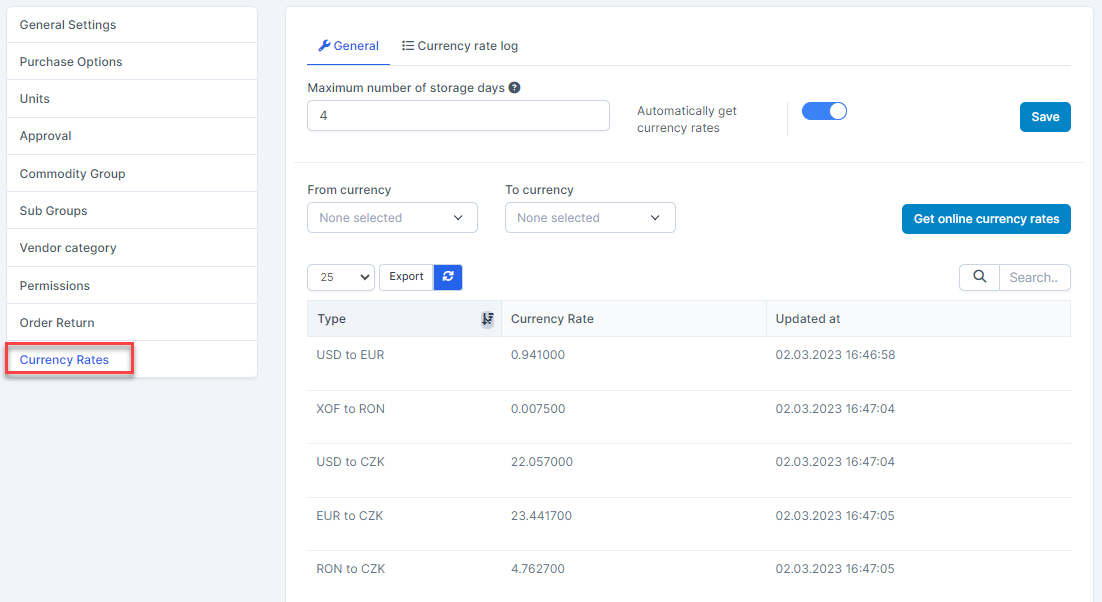Sort by Updated at column header

pos(808,319)
